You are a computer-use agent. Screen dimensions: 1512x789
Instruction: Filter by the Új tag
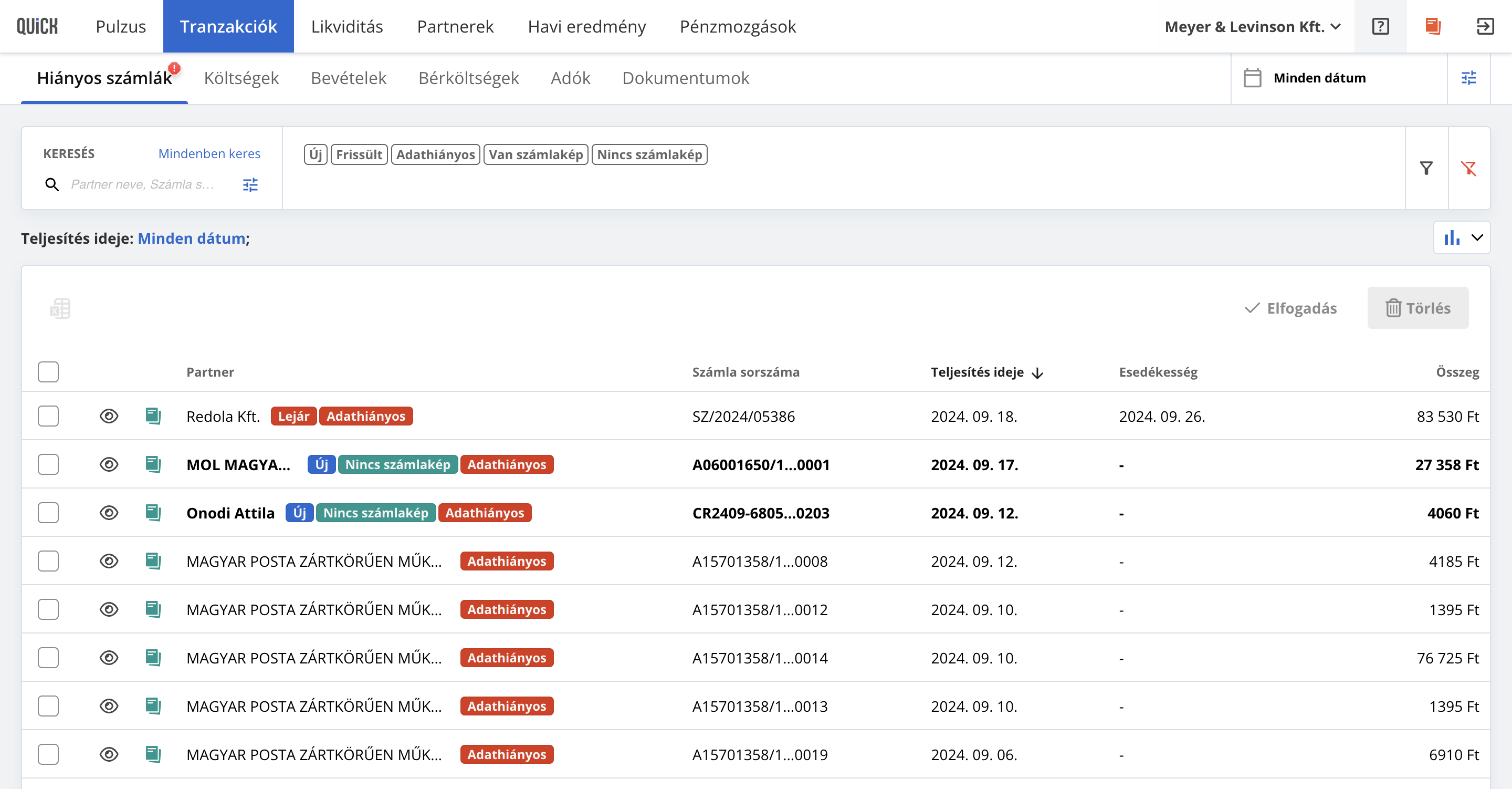pyautogui.click(x=315, y=154)
